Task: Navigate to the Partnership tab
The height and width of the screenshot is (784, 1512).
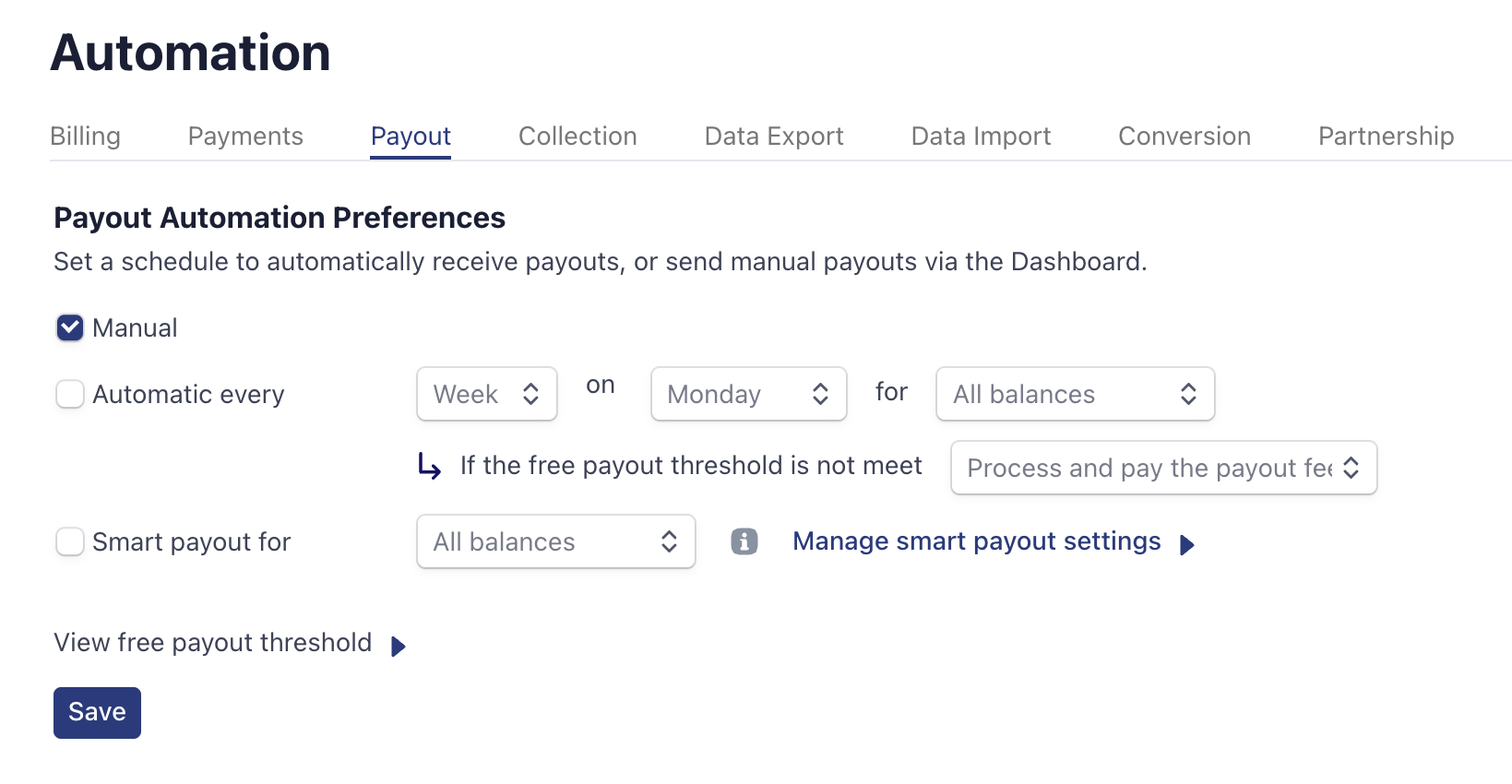Action: (1386, 137)
